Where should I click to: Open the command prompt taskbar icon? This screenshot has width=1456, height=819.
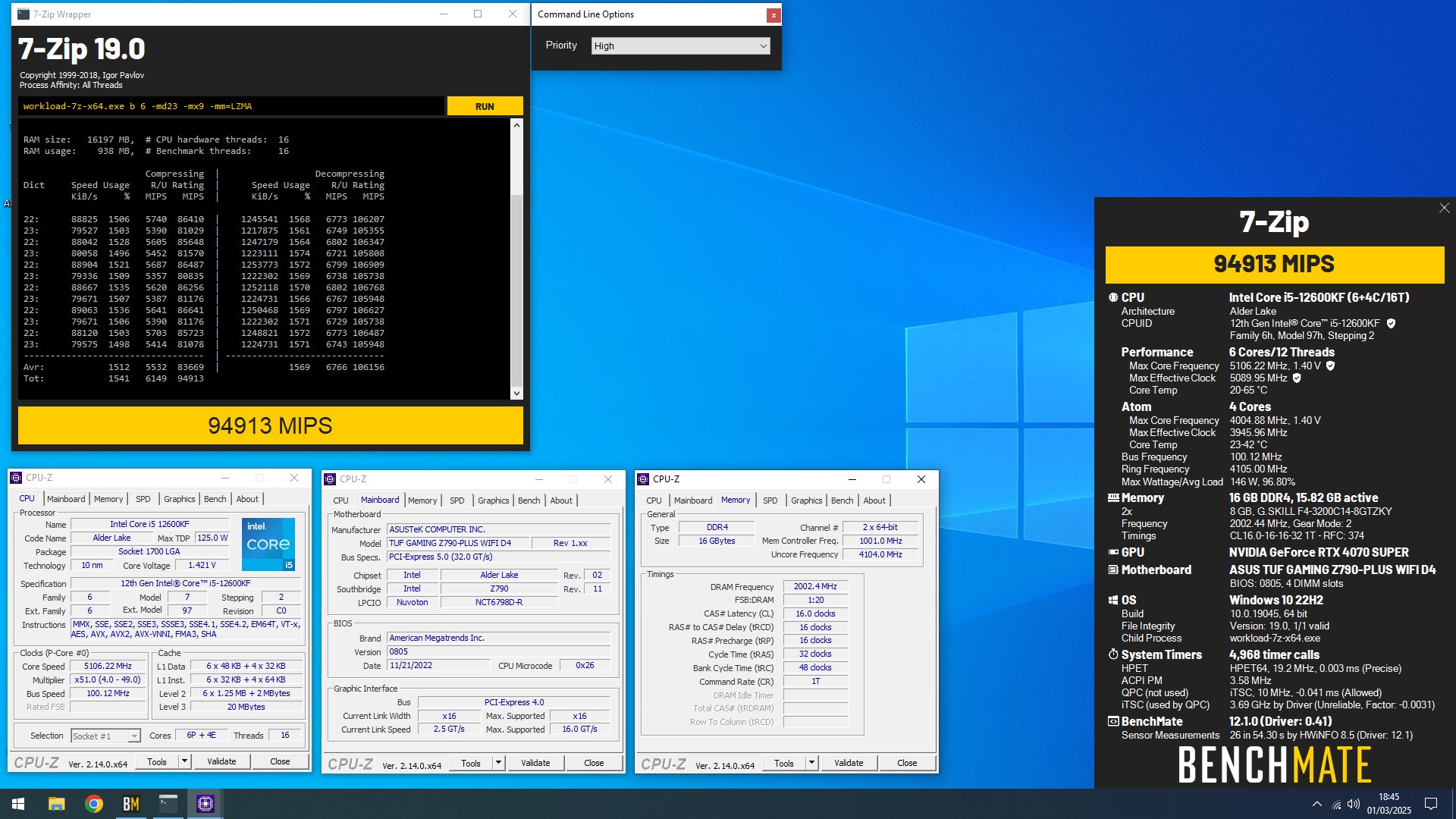168,804
